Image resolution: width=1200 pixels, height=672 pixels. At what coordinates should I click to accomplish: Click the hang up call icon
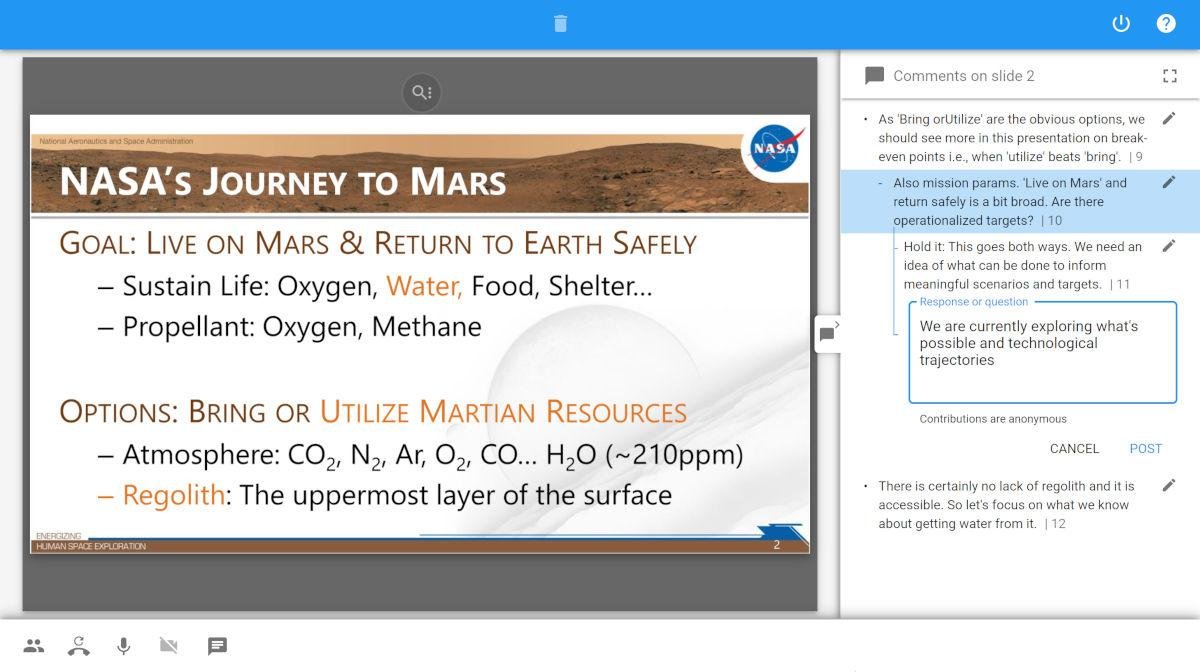pos(79,646)
